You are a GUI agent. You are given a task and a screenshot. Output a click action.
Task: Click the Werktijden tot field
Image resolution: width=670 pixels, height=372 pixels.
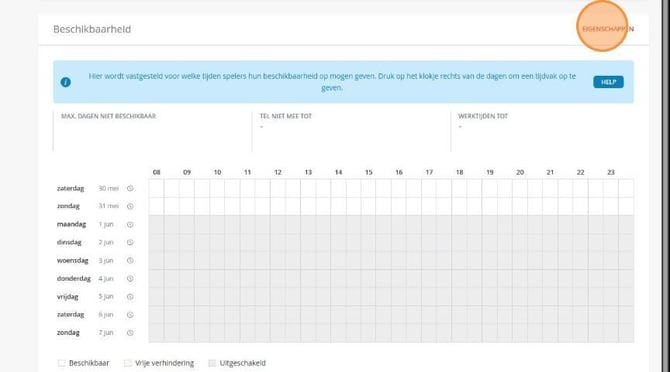coord(542,132)
